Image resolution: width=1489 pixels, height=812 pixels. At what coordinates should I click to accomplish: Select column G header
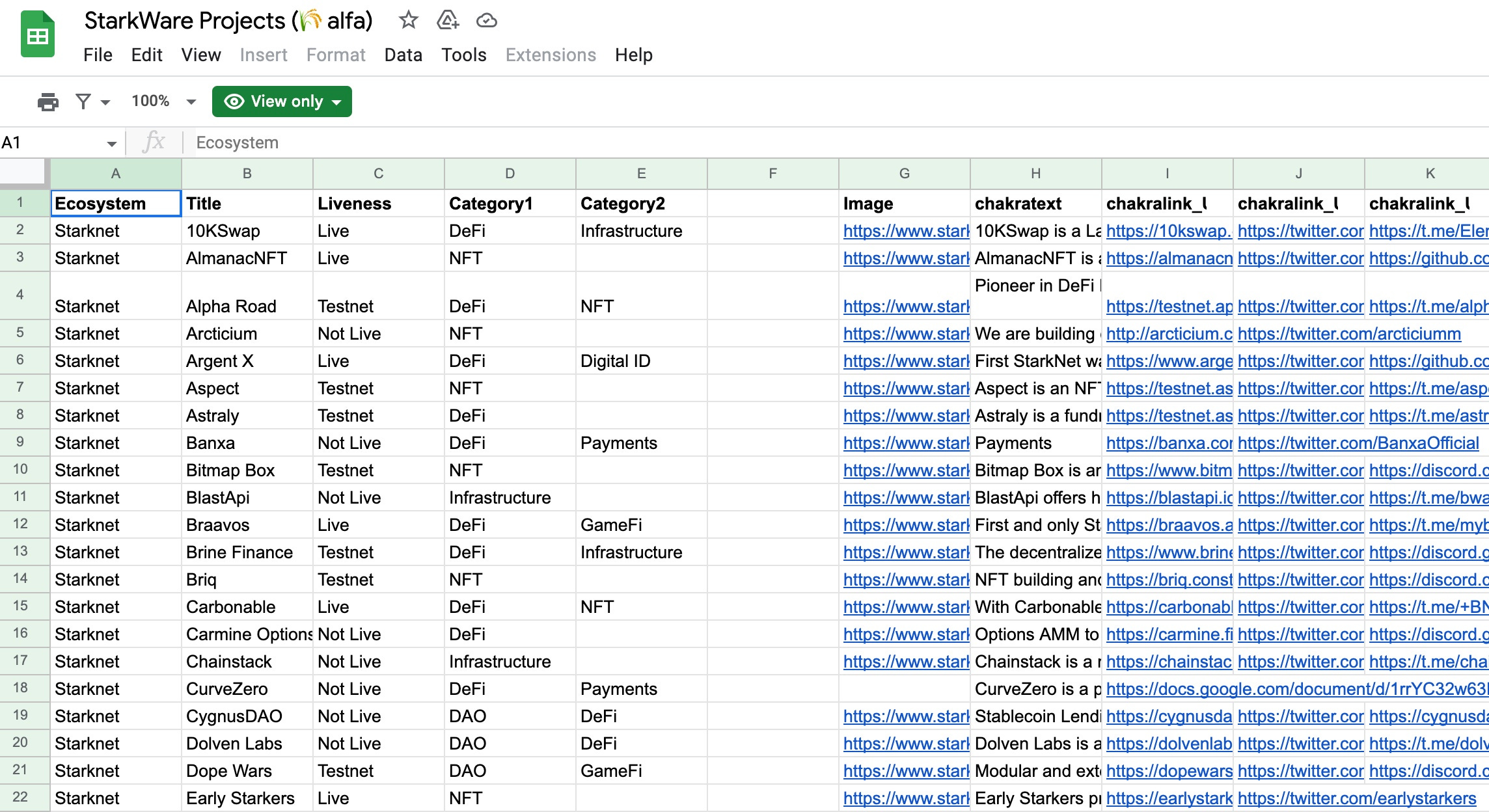pyautogui.click(x=905, y=174)
